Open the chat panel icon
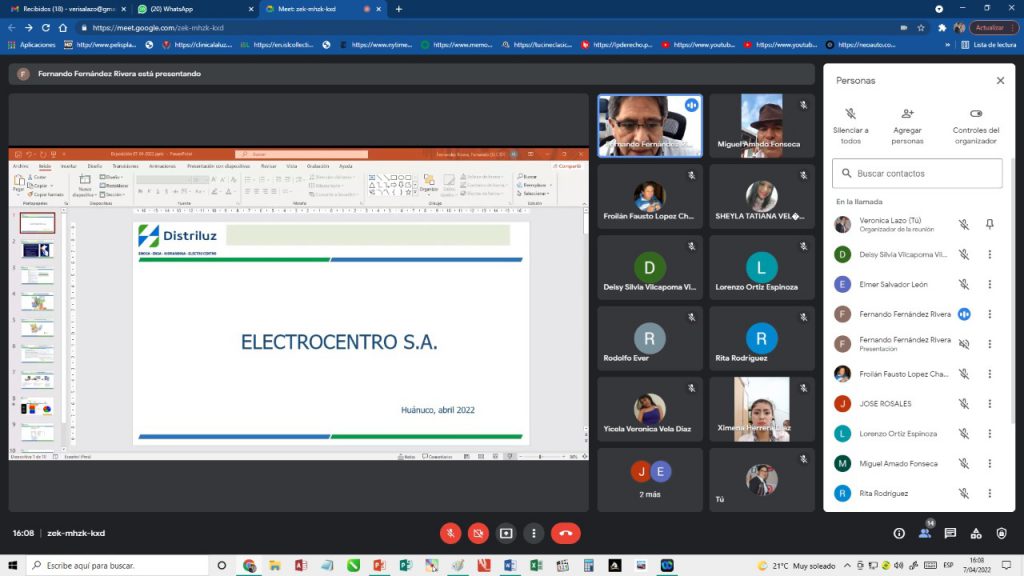 (x=950, y=533)
